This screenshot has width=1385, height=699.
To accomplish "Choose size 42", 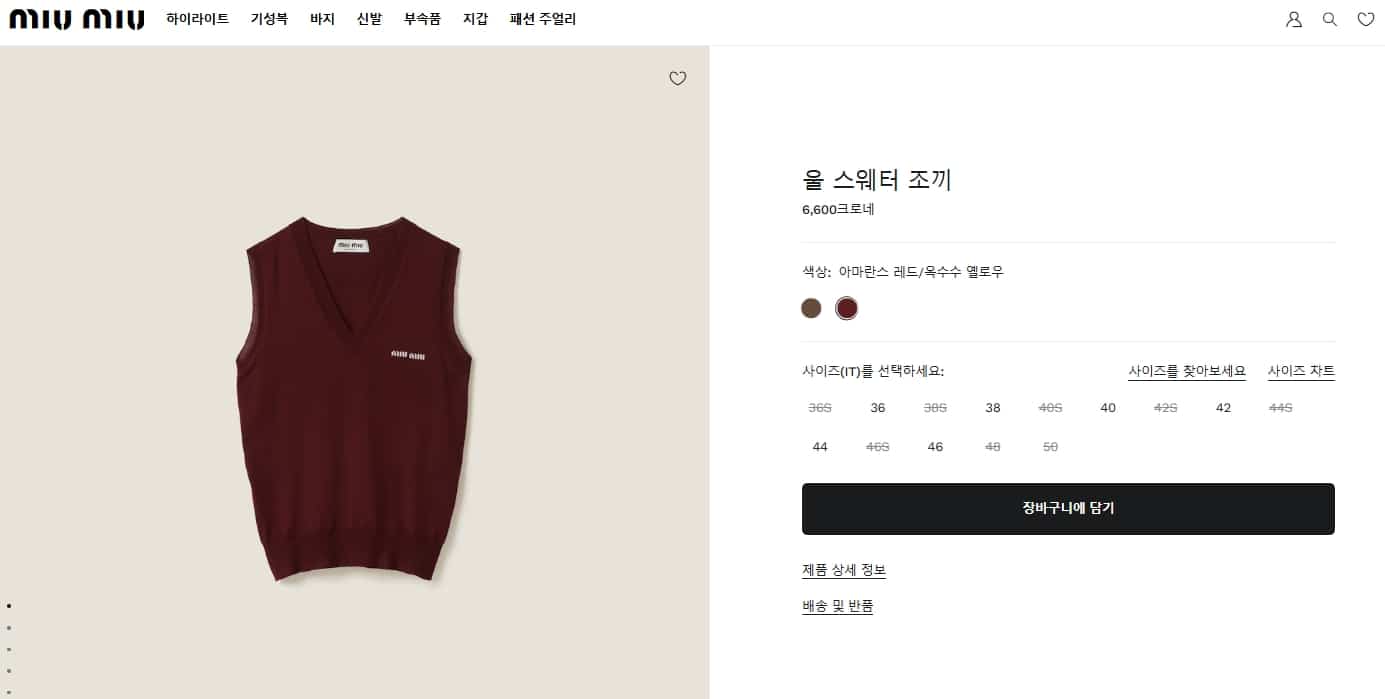I will point(1223,408).
